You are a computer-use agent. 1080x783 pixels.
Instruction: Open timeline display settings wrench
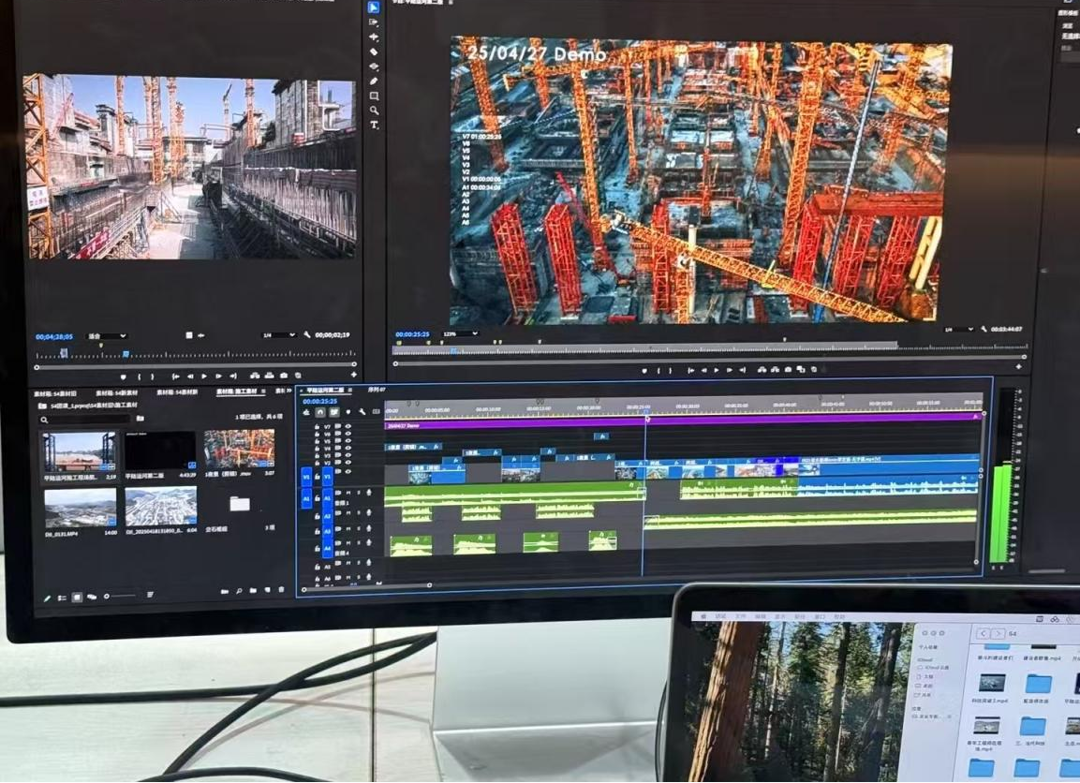pyautogui.click(x=362, y=412)
